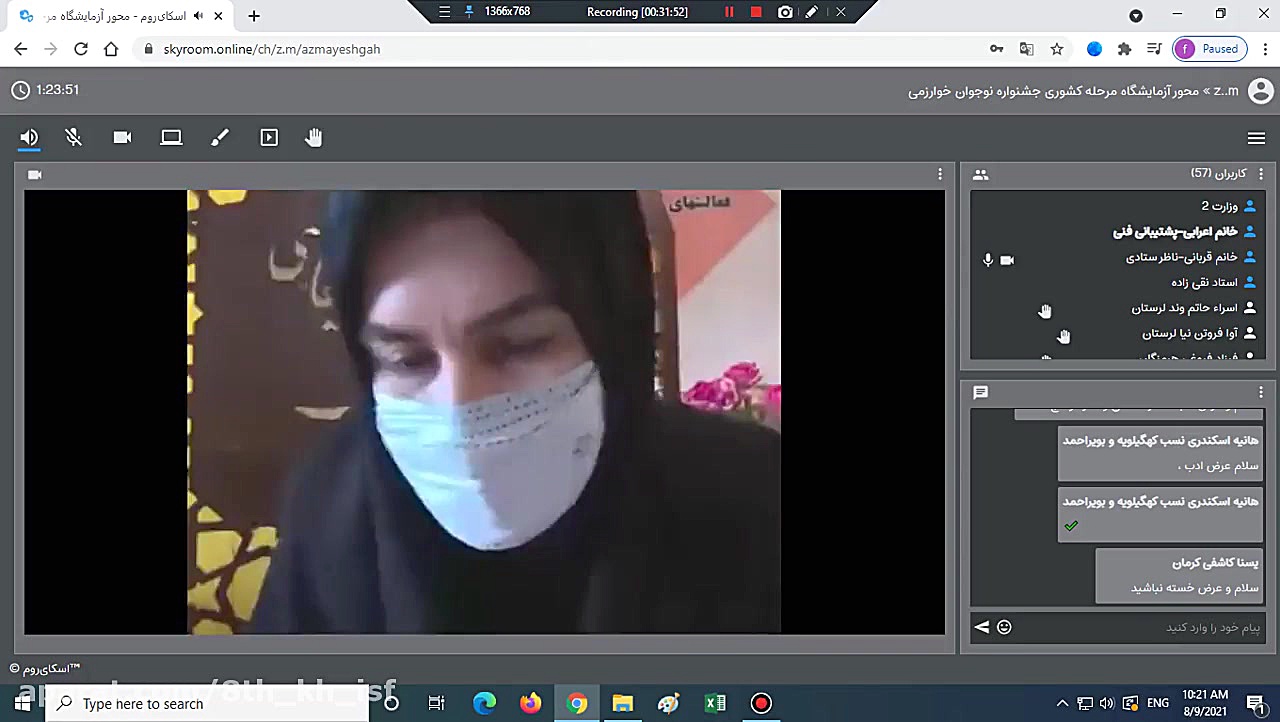Click the session timer clock icon

click(x=20, y=90)
